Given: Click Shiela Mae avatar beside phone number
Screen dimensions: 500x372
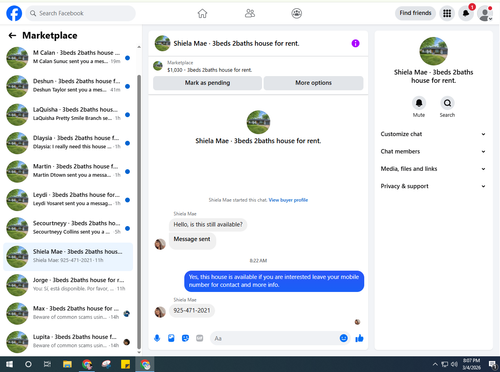Looking at the screenshot, I should [160, 312].
